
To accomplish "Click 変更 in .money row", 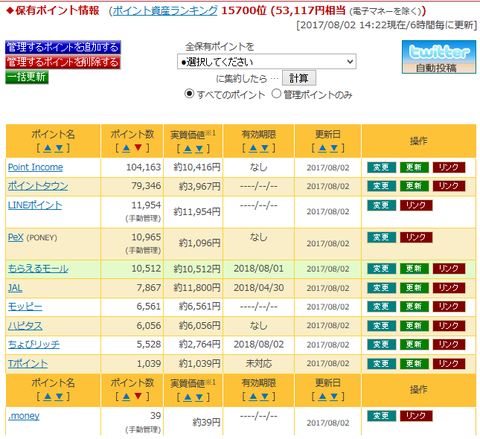I will click(x=382, y=416).
